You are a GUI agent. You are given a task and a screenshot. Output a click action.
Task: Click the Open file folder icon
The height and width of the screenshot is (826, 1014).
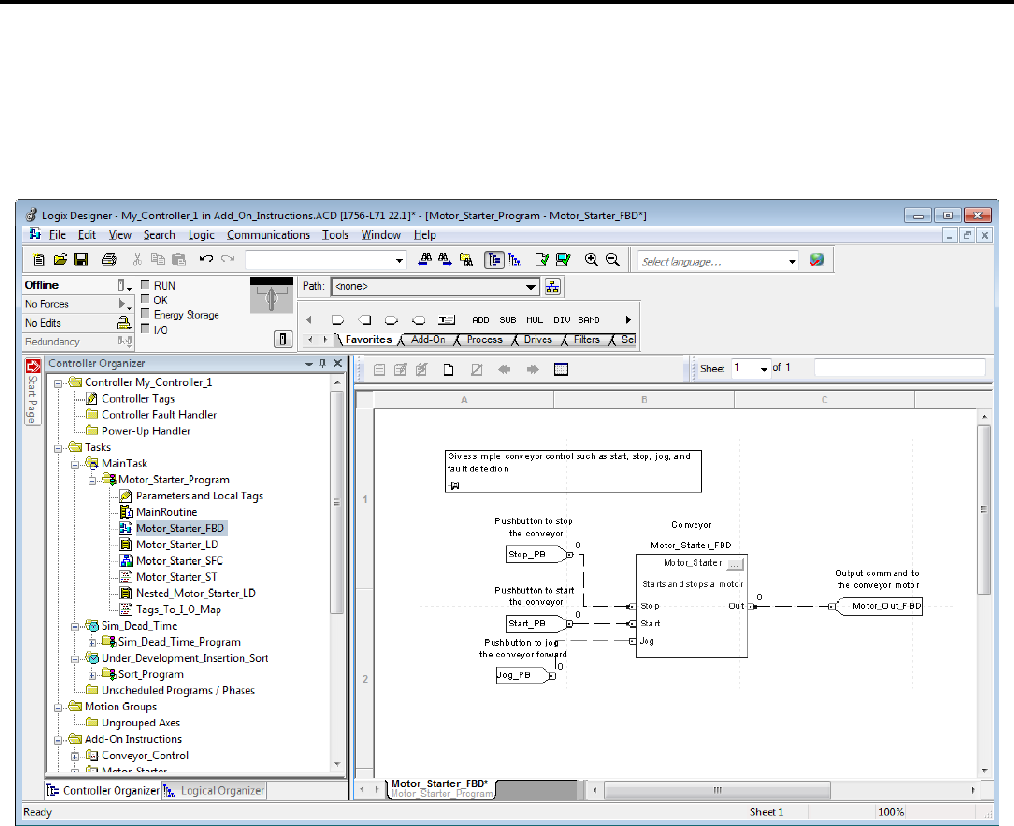pos(60,260)
